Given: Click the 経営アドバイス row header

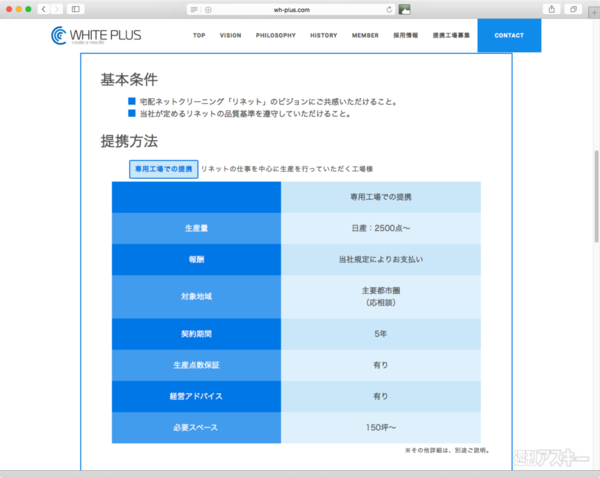Looking at the screenshot, I should [196, 396].
